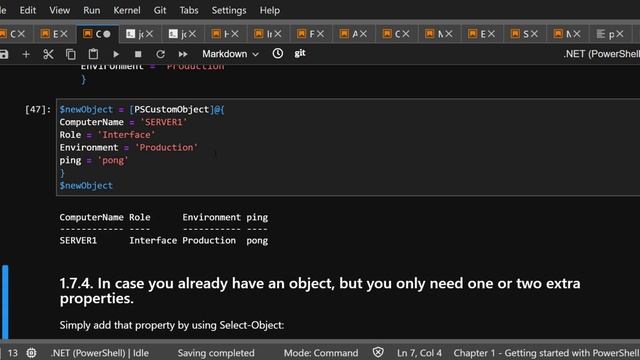
Task: Close the tab labeled S
Action: [x=534, y=34]
